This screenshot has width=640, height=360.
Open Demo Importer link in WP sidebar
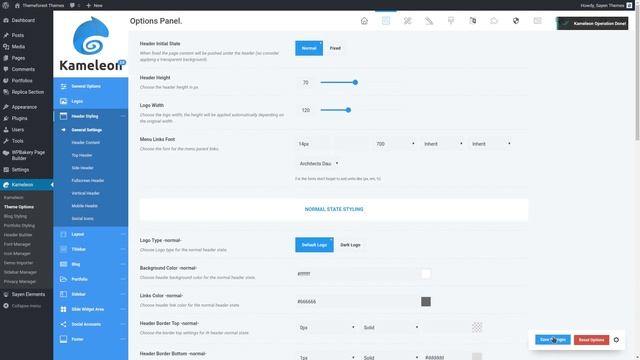point(18,263)
